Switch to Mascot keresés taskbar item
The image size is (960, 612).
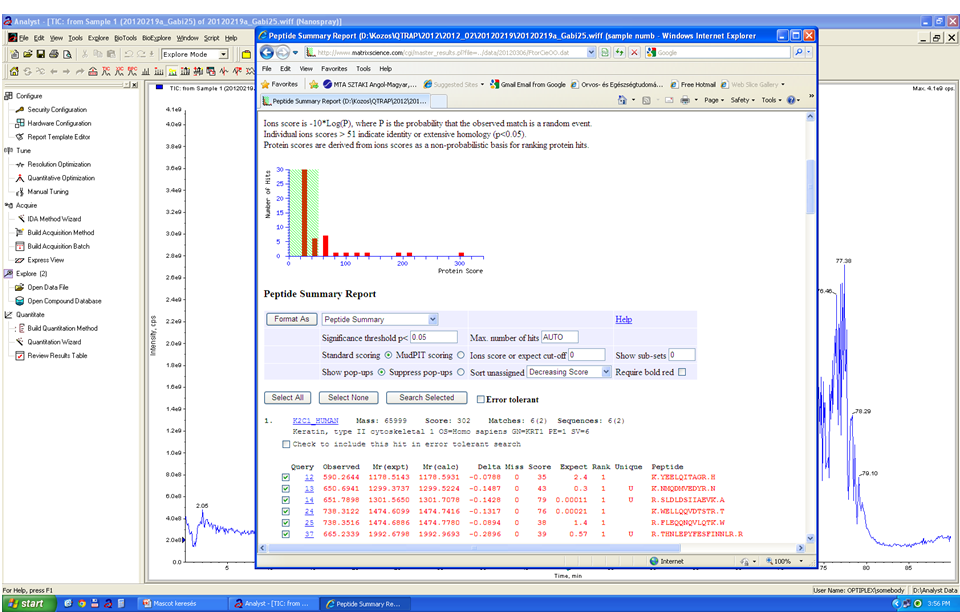181,603
